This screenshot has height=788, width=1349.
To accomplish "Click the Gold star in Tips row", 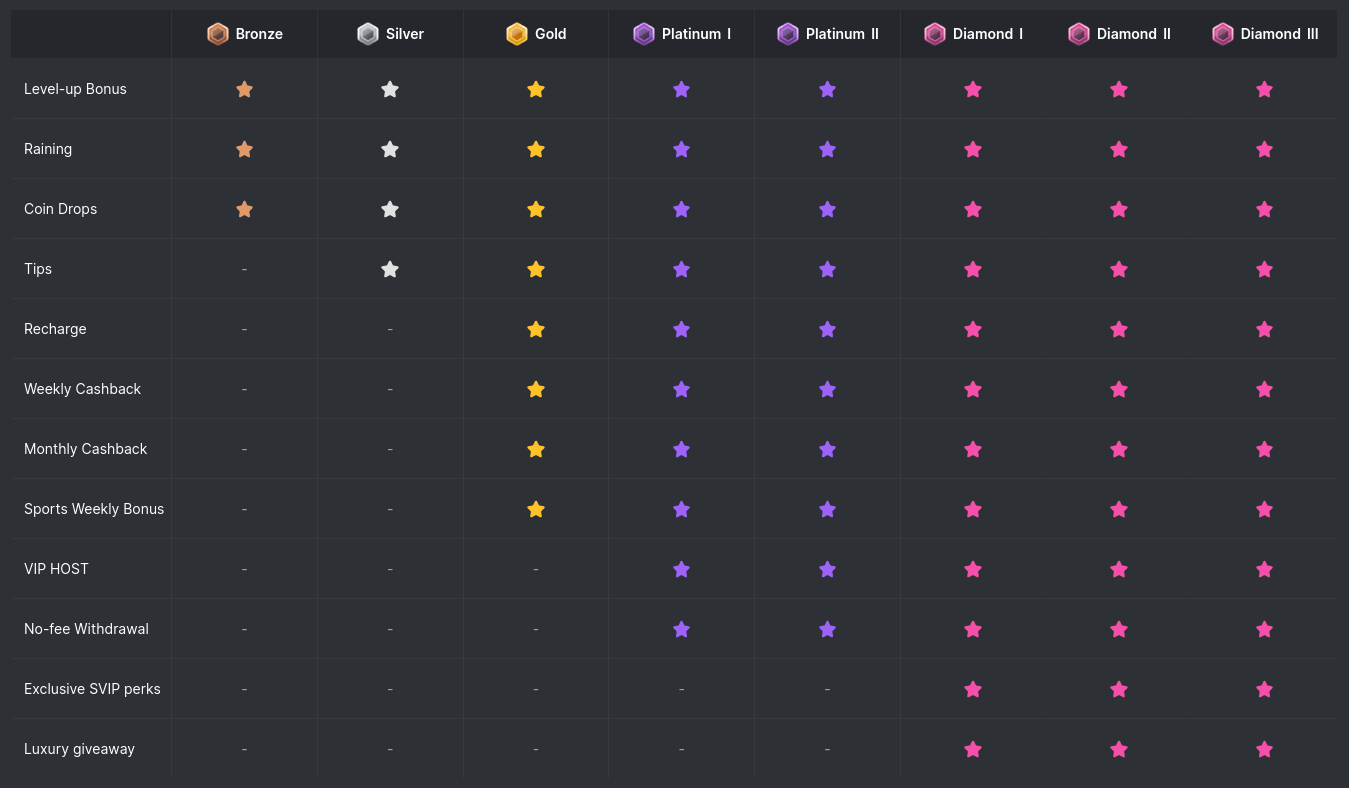I will click(x=536, y=269).
